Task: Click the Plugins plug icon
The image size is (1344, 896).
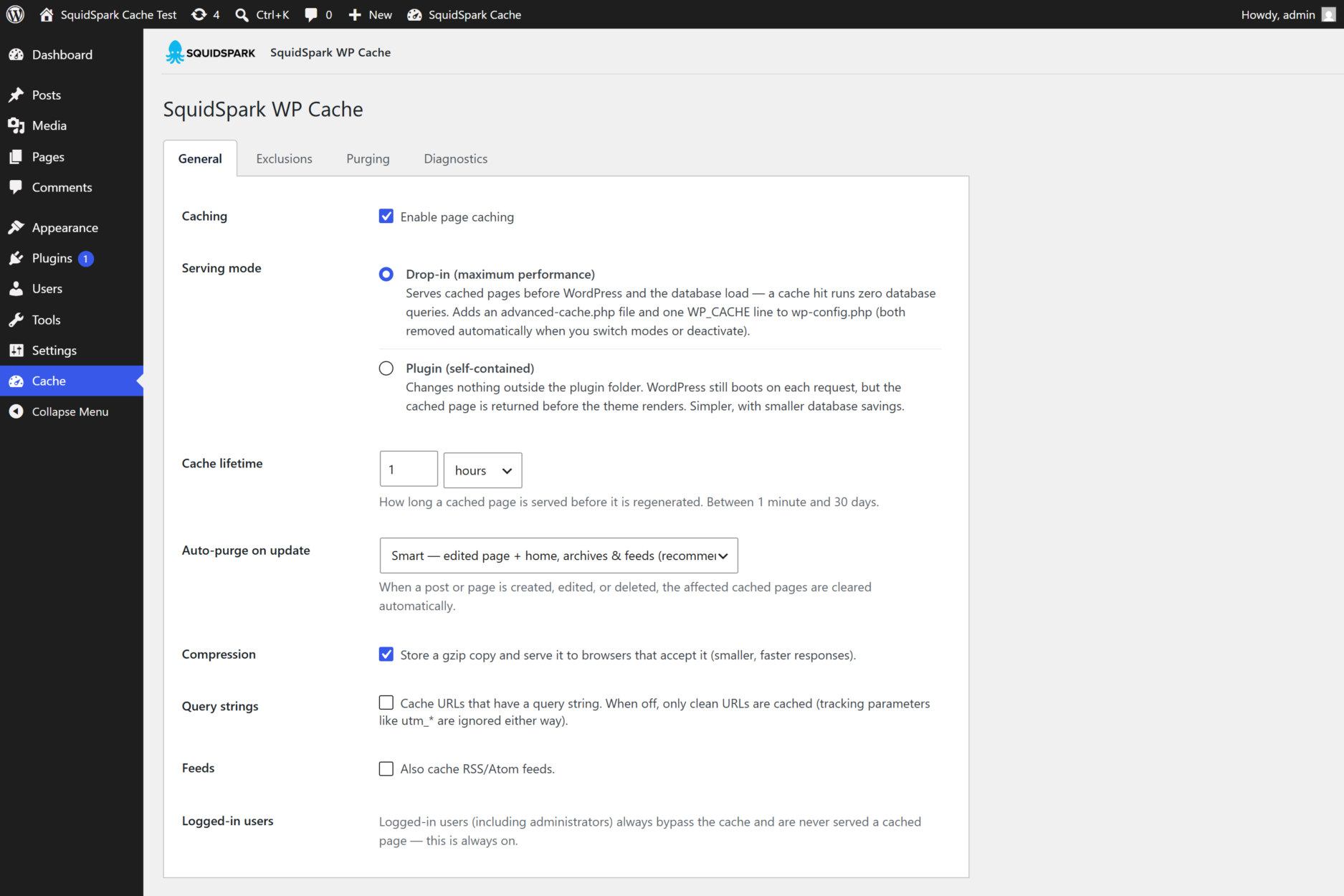Action: pyautogui.click(x=16, y=258)
